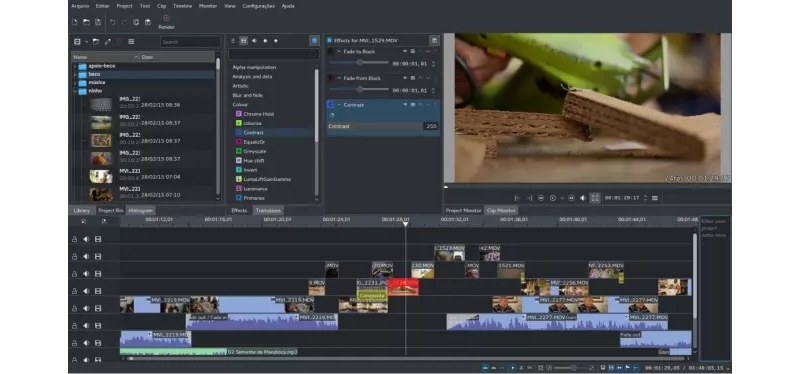Select the red highlighted clip in timeline

404,287
